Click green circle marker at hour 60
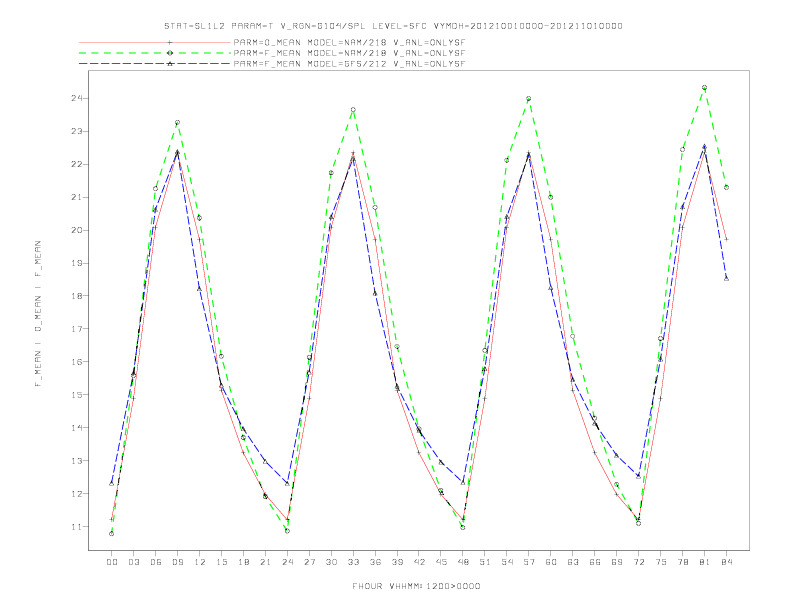This screenshot has width=792, height=612. [x=551, y=197]
